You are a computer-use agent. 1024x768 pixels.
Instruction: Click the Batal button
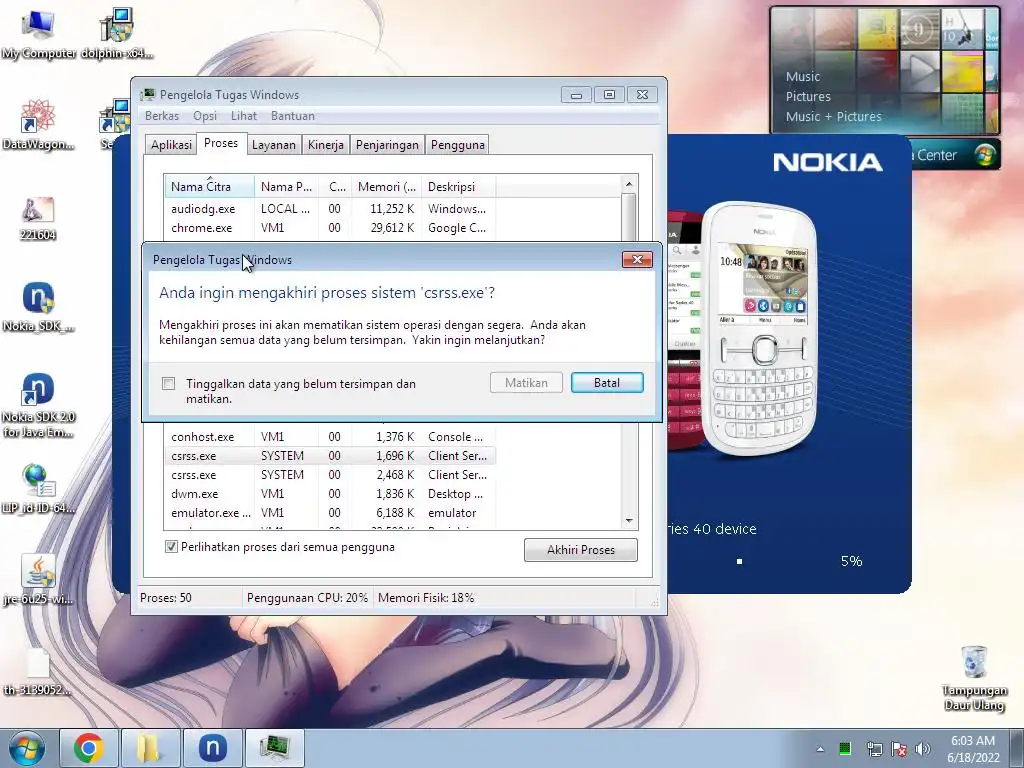click(607, 383)
